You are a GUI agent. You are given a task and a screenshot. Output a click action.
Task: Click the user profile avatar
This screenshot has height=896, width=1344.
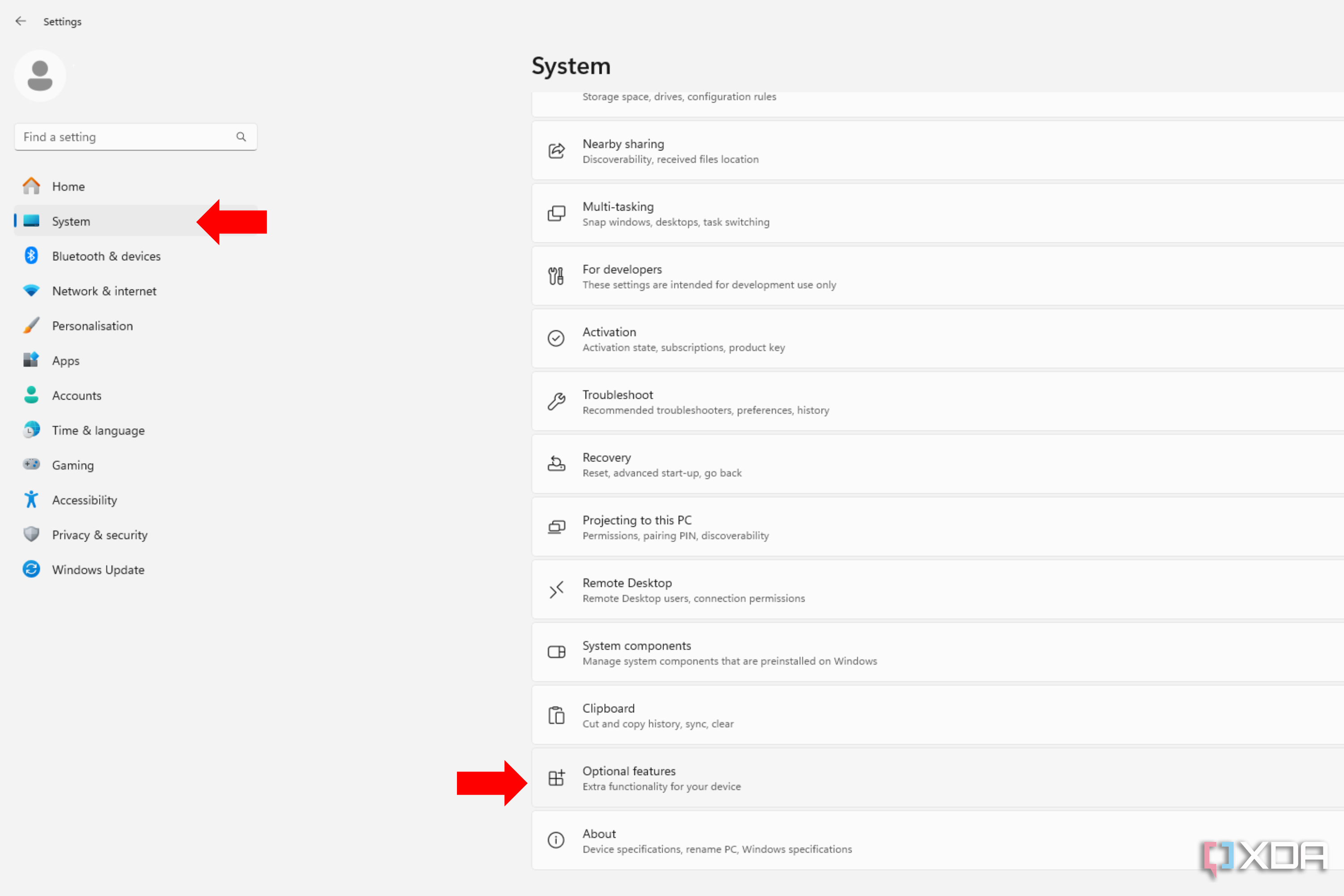pos(40,75)
